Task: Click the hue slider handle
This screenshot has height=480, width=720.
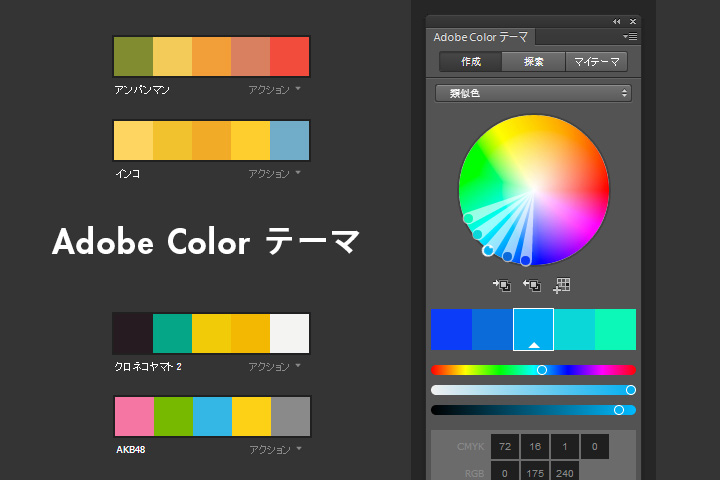Action: click(542, 370)
